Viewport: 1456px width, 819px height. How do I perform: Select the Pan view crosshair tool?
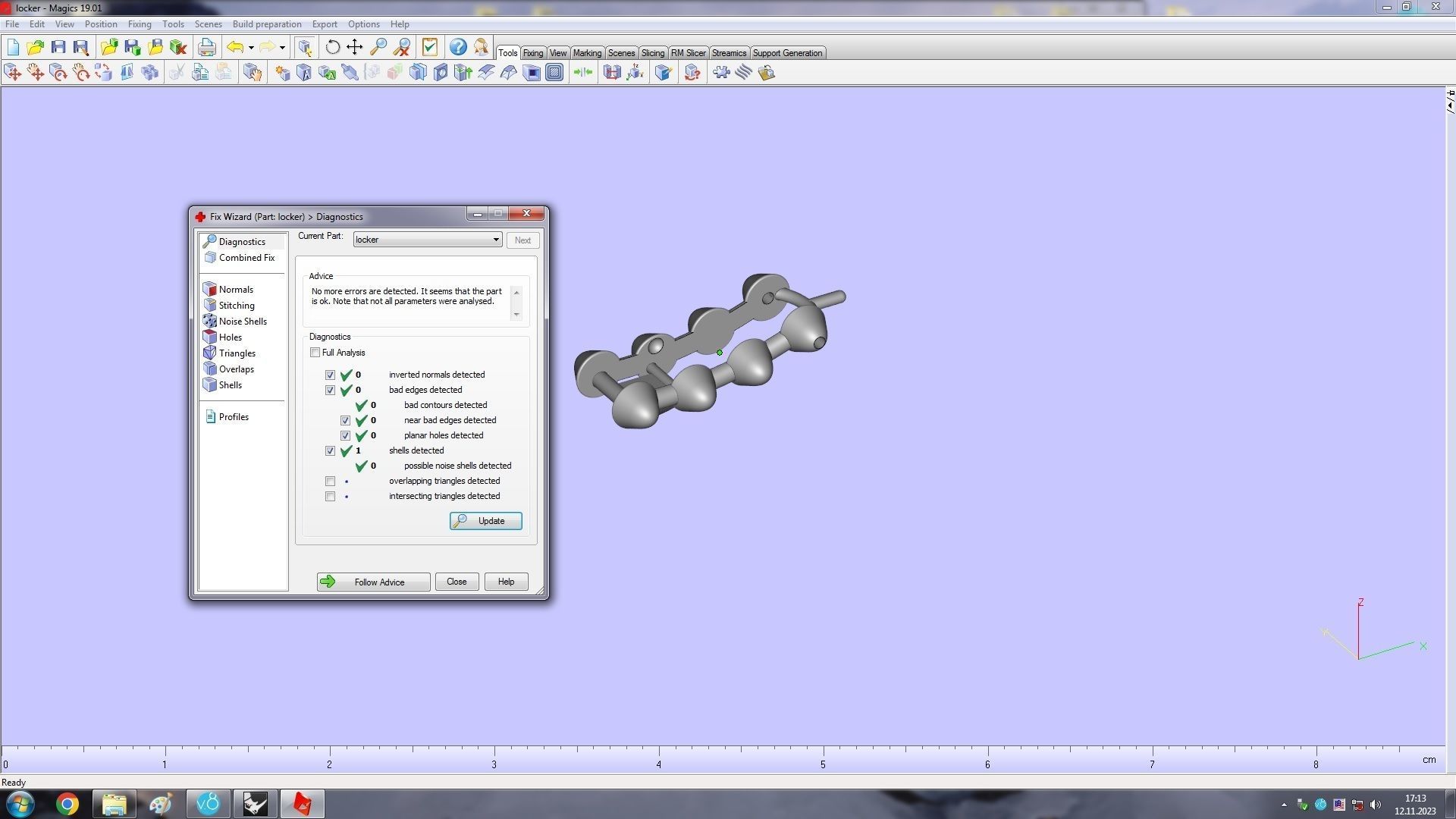pos(355,47)
